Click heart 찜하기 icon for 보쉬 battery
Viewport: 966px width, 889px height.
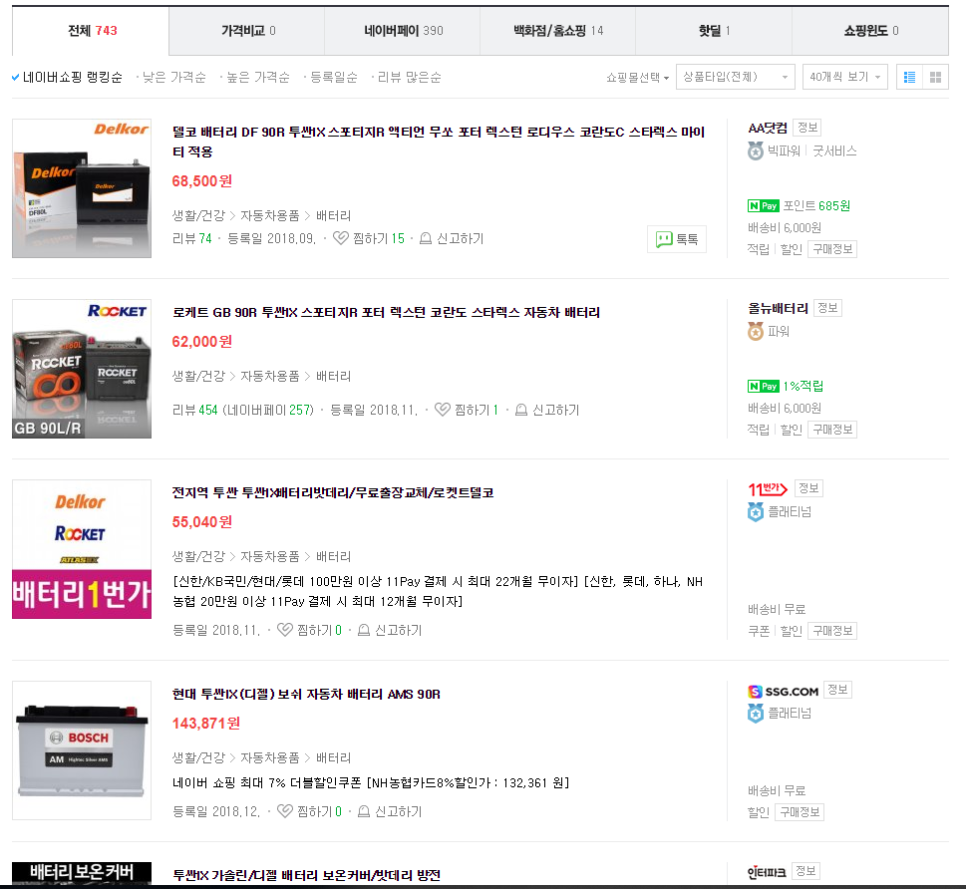[285, 811]
